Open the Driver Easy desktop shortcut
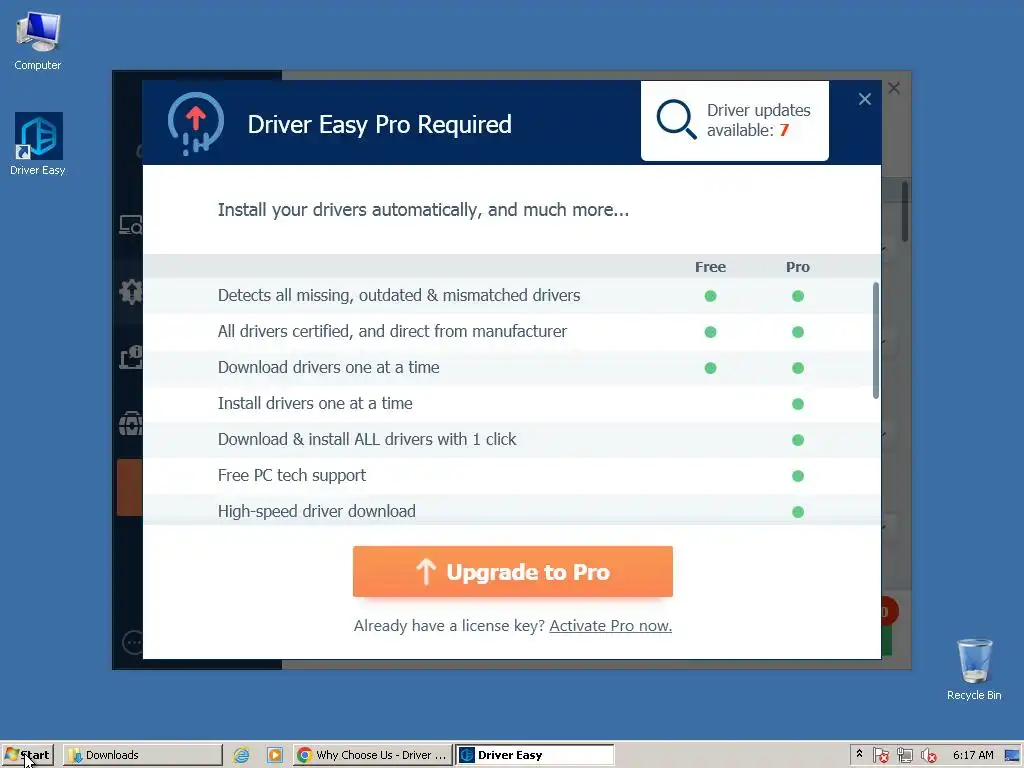 tap(38, 144)
